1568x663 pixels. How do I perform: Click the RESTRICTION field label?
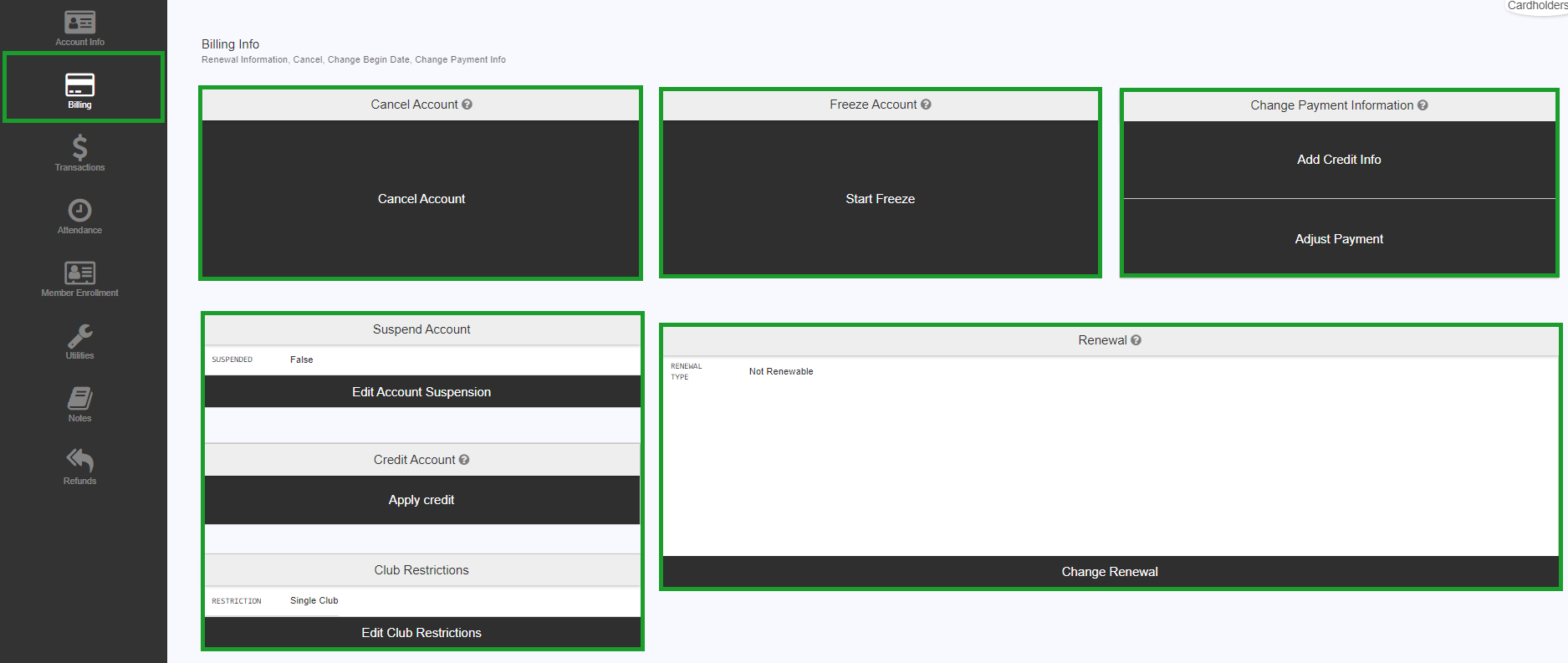coord(237,601)
